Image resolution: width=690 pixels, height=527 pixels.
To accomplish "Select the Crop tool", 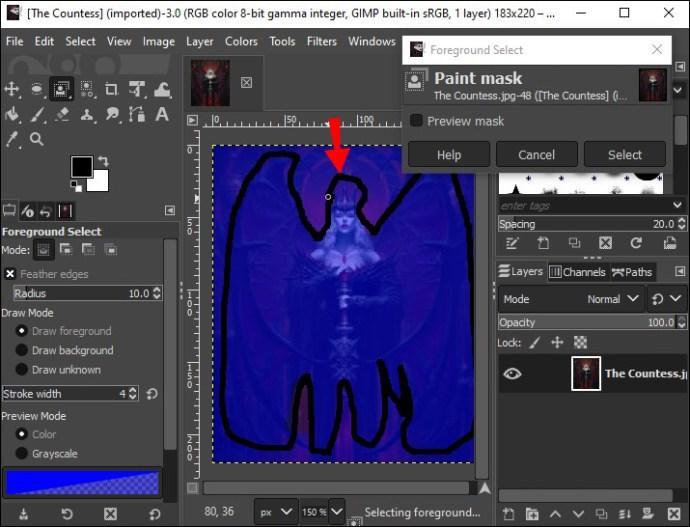I will (111, 89).
